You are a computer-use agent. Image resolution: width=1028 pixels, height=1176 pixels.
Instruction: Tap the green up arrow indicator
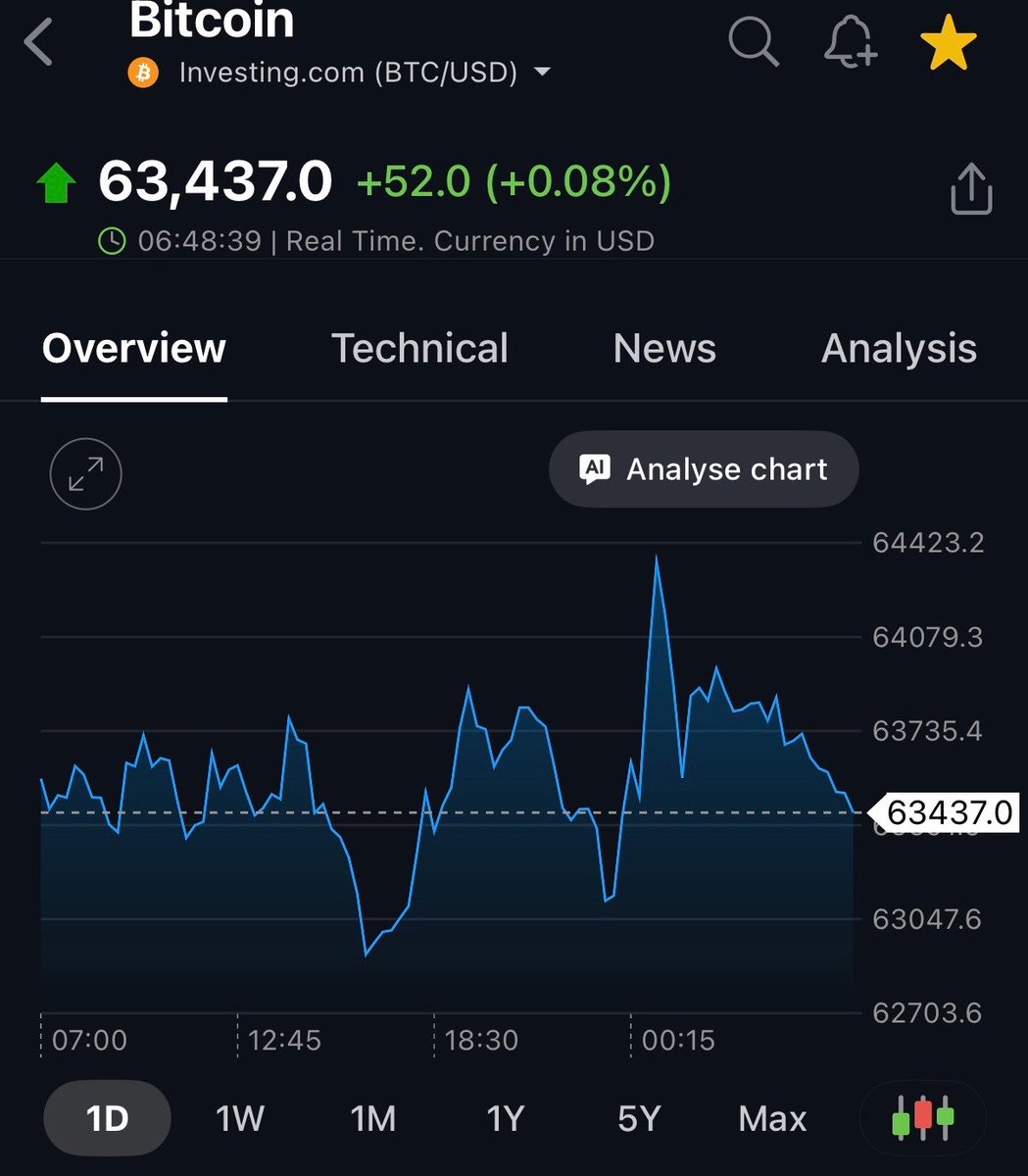pos(56,183)
